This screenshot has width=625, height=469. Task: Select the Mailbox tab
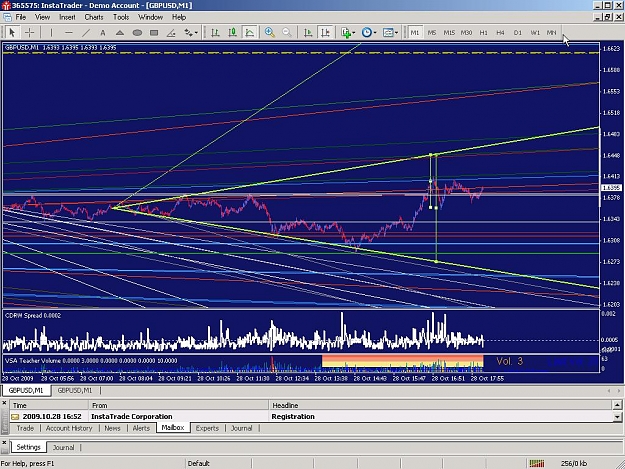[x=173, y=428]
